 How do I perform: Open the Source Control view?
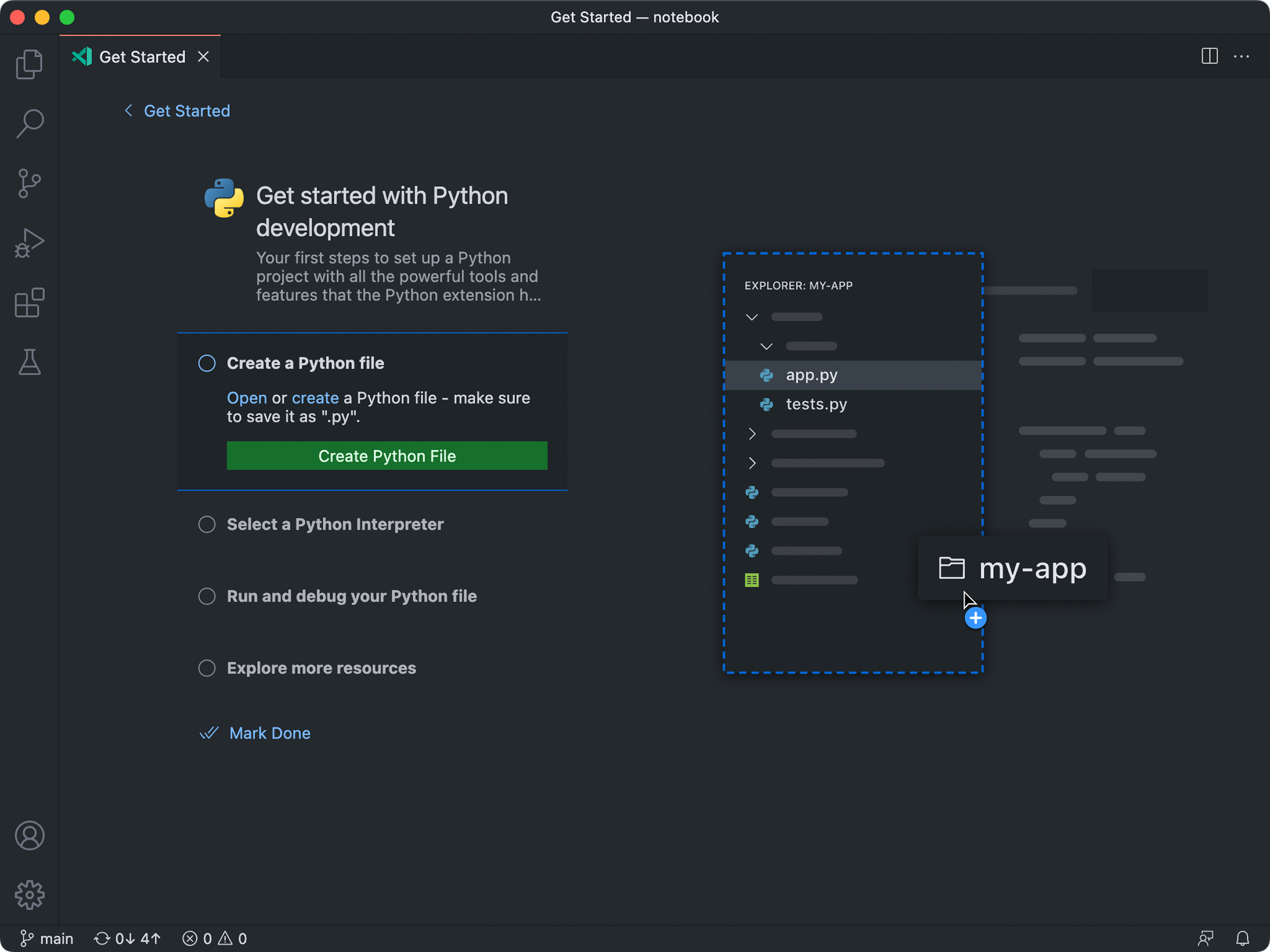[x=29, y=184]
